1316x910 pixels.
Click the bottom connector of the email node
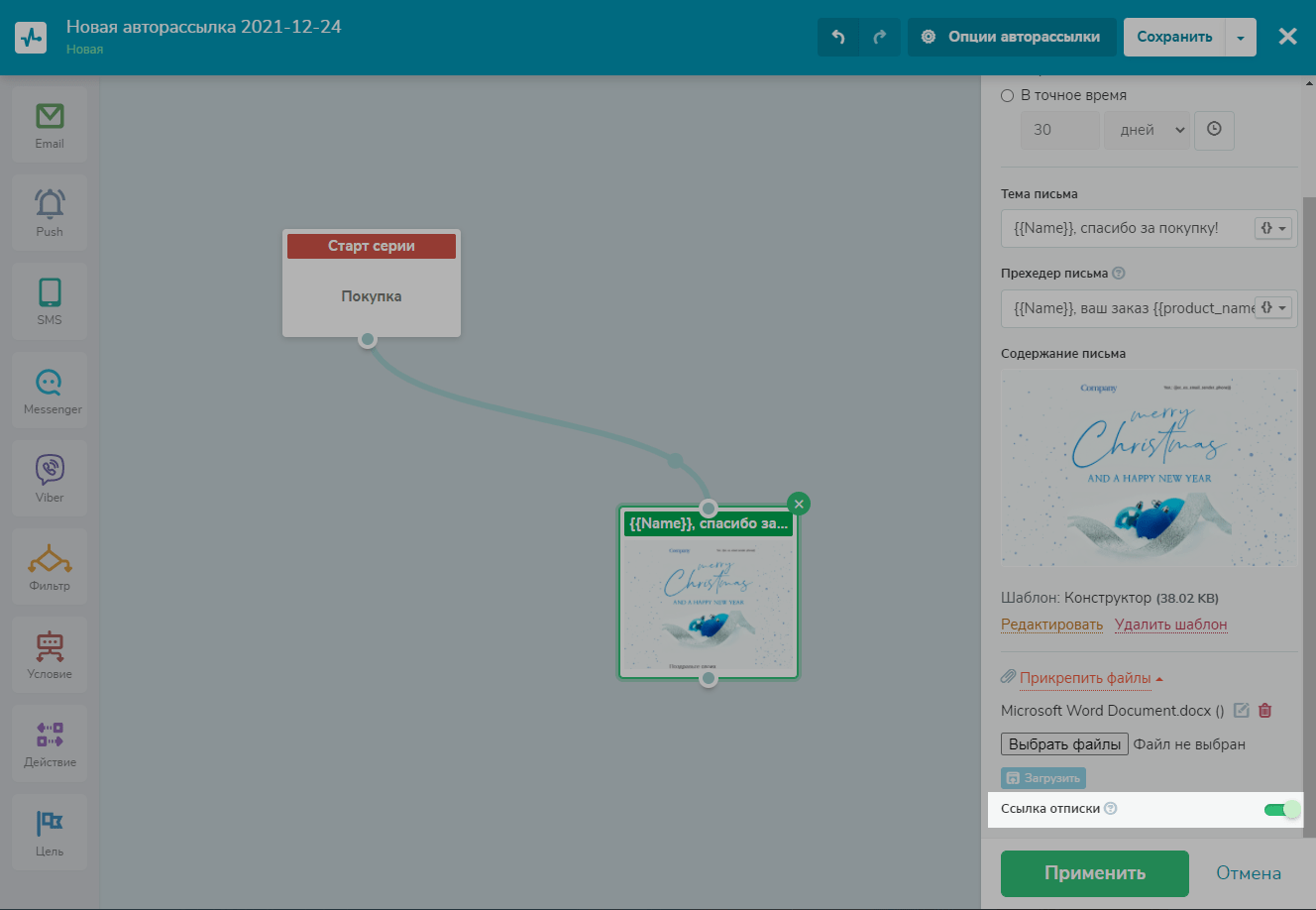pyautogui.click(x=708, y=679)
